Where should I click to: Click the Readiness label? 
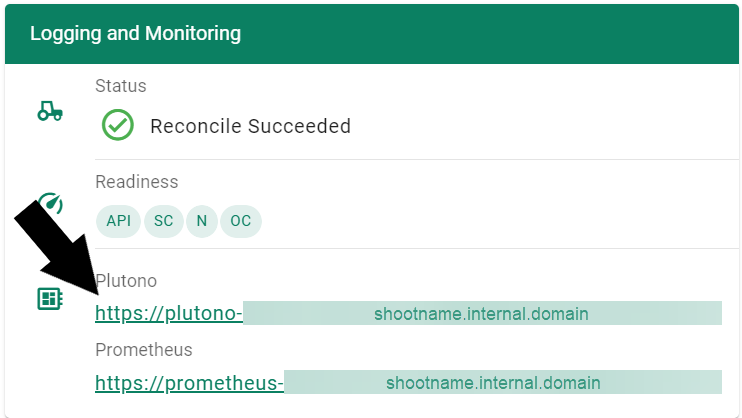(136, 182)
